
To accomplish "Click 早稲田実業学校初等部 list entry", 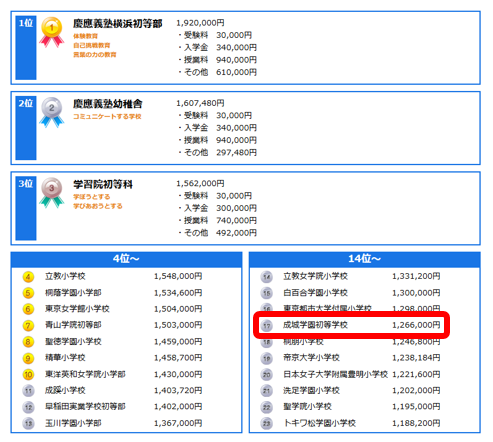I will click(x=85, y=407).
